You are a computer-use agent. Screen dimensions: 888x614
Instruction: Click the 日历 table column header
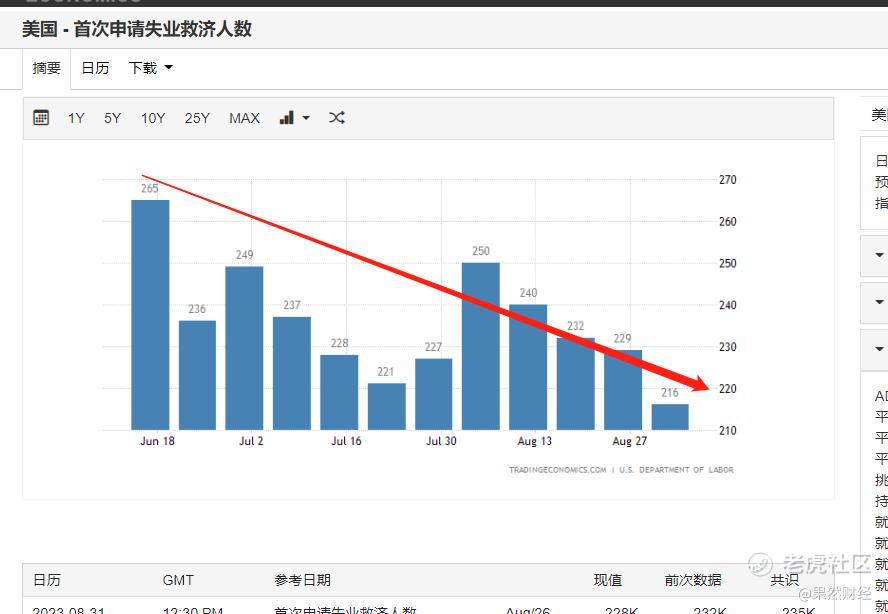pyautogui.click(x=46, y=579)
